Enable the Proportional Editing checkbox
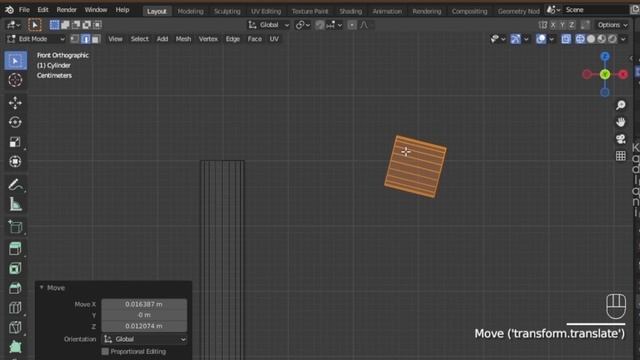The height and width of the screenshot is (360, 640). [105, 351]
